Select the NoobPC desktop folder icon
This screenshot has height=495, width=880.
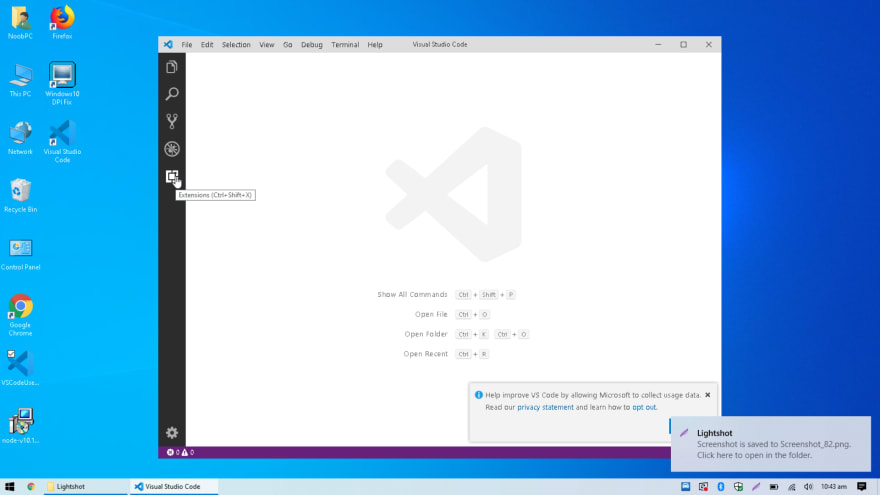[x=20, y=23]
